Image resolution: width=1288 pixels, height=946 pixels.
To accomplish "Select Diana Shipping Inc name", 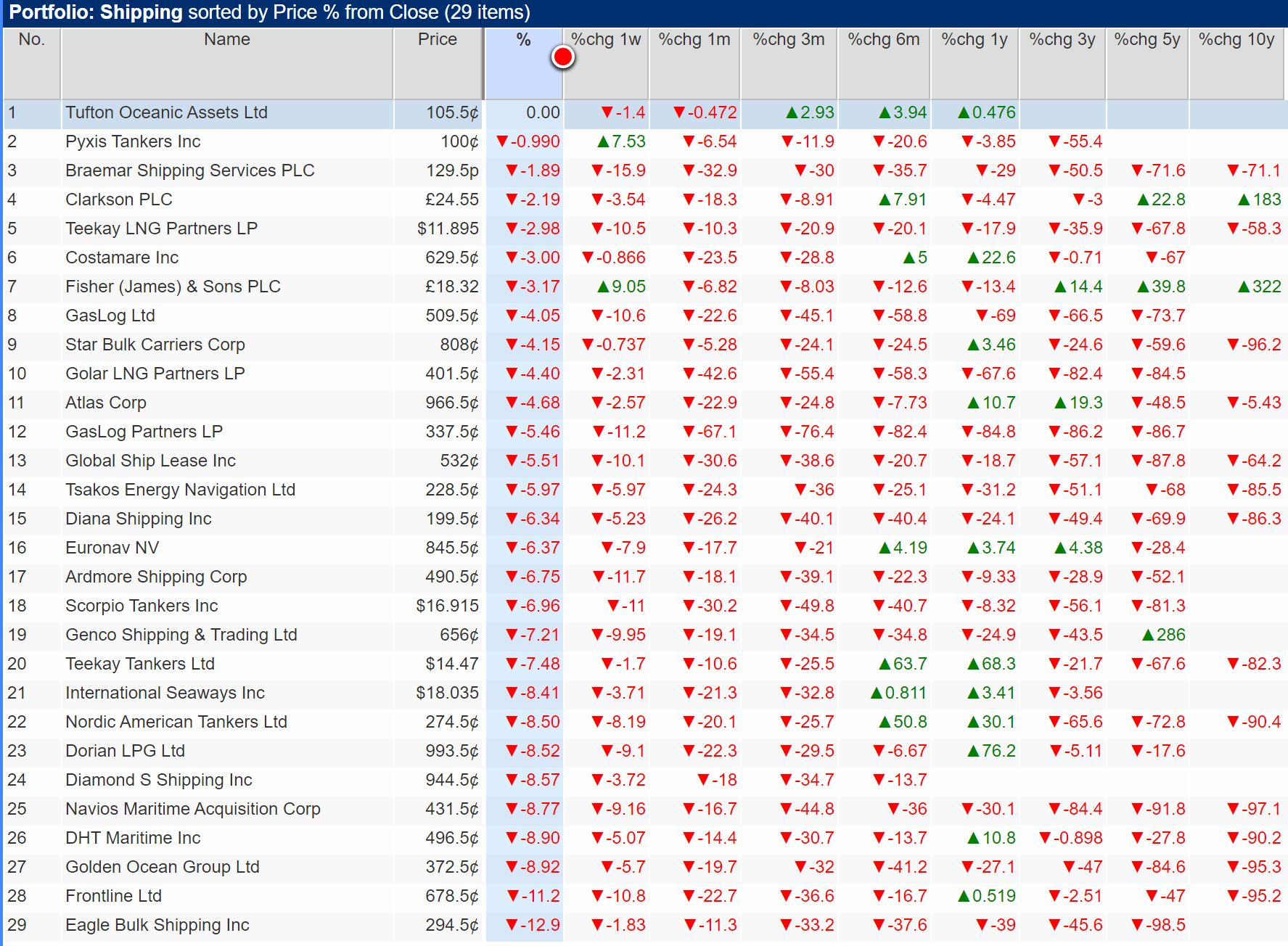I will click(139, 519).
